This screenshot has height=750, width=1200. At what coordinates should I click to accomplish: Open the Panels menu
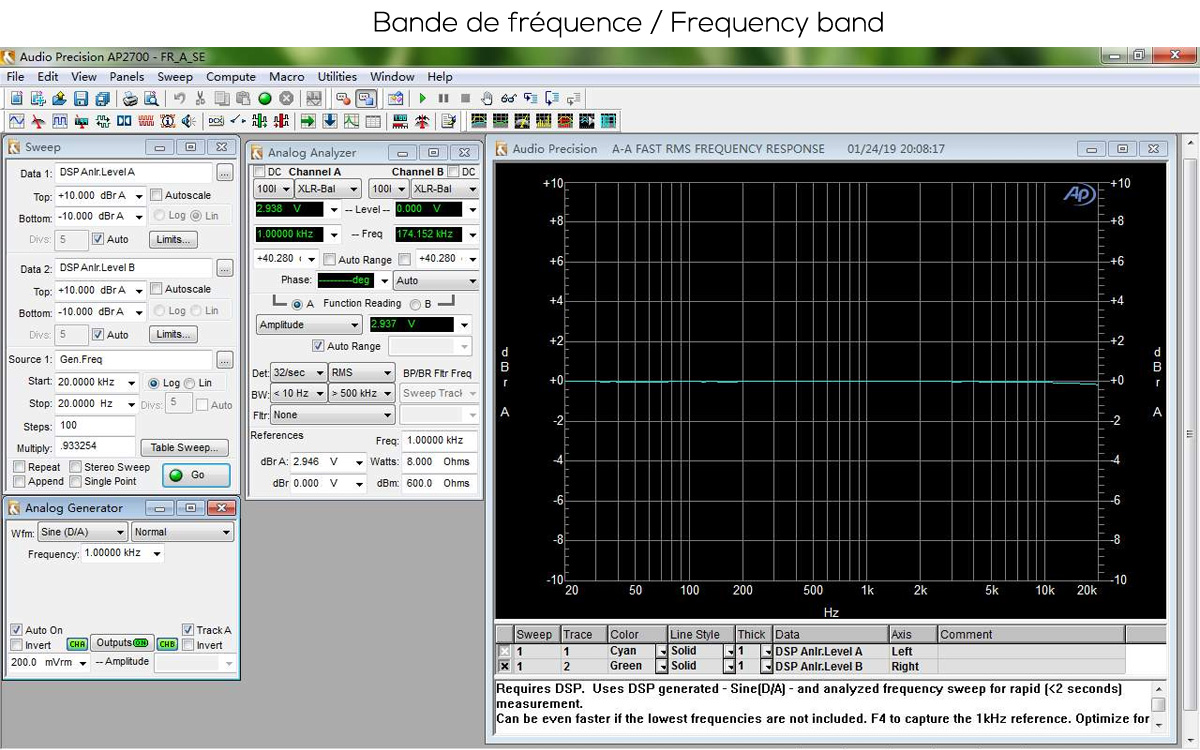[126, 76]
